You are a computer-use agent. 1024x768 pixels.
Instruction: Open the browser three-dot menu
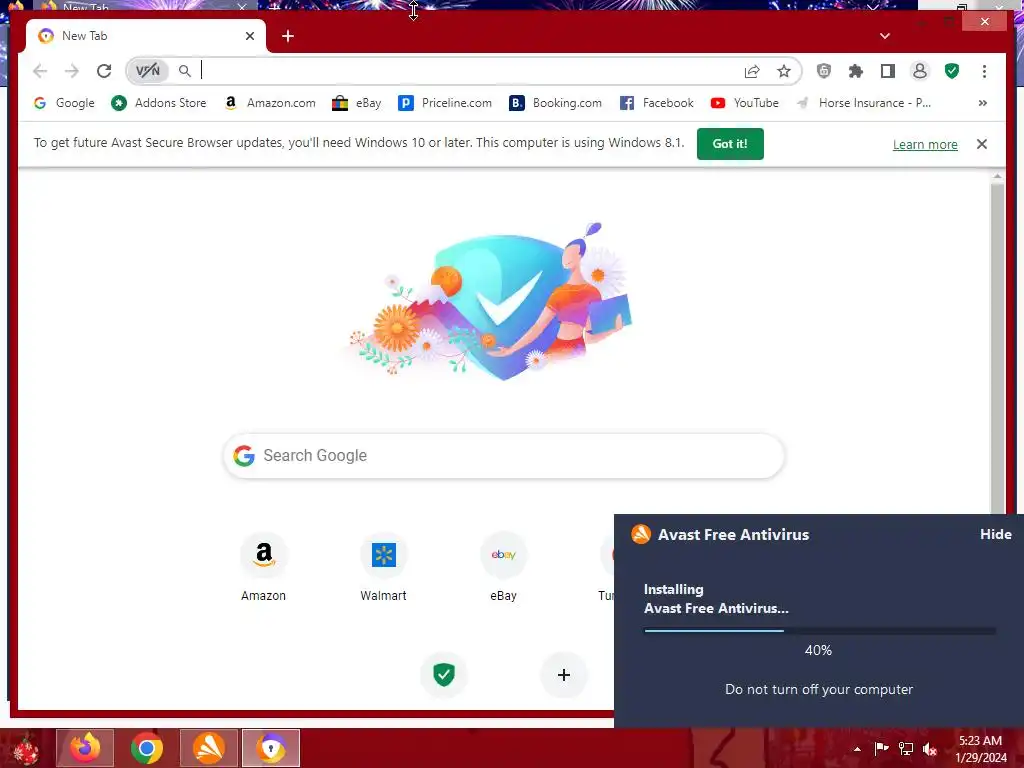pyautogui.click(x=984, y=71)
